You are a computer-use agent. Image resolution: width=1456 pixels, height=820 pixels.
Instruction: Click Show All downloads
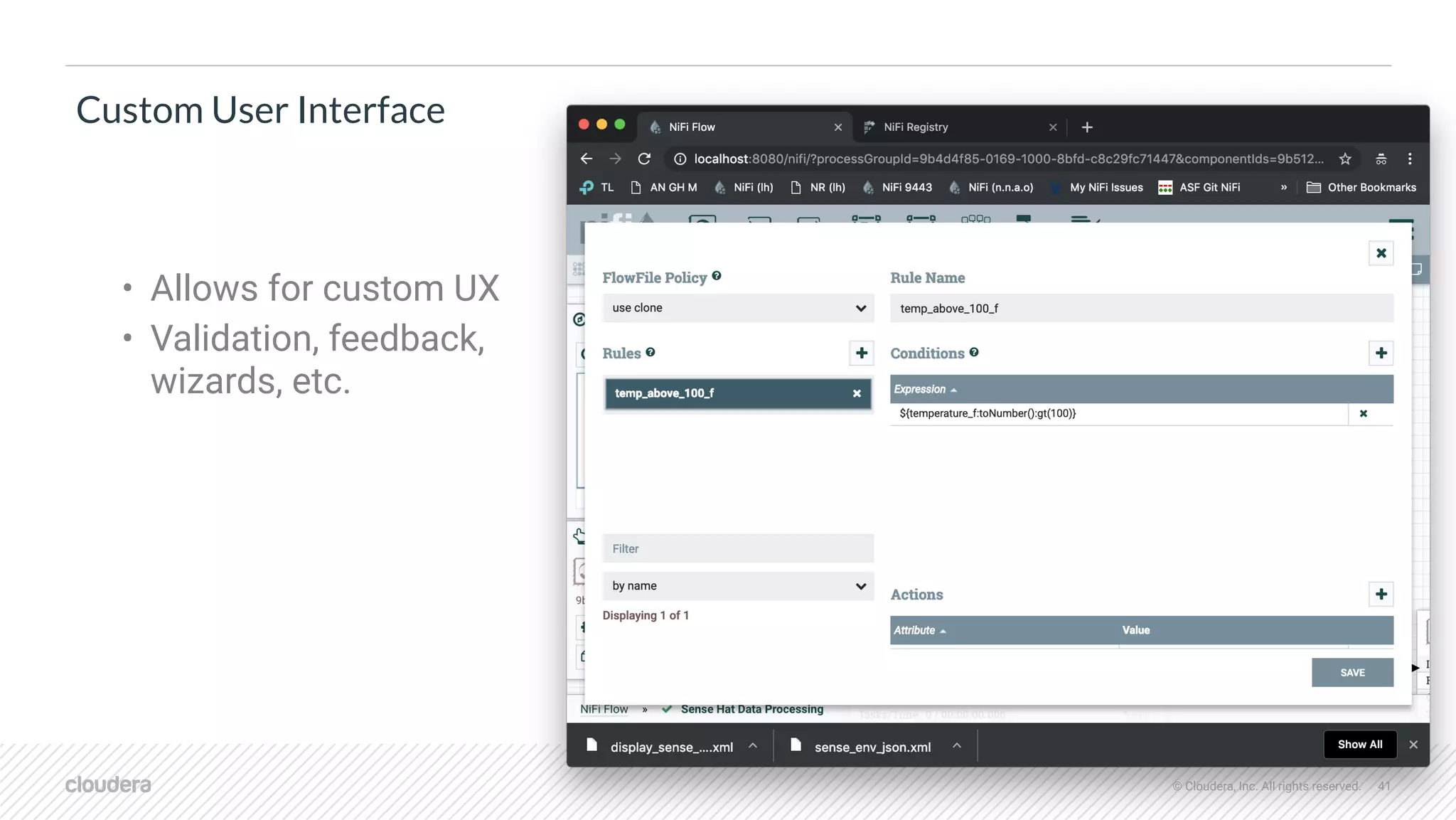point(1360,745)
